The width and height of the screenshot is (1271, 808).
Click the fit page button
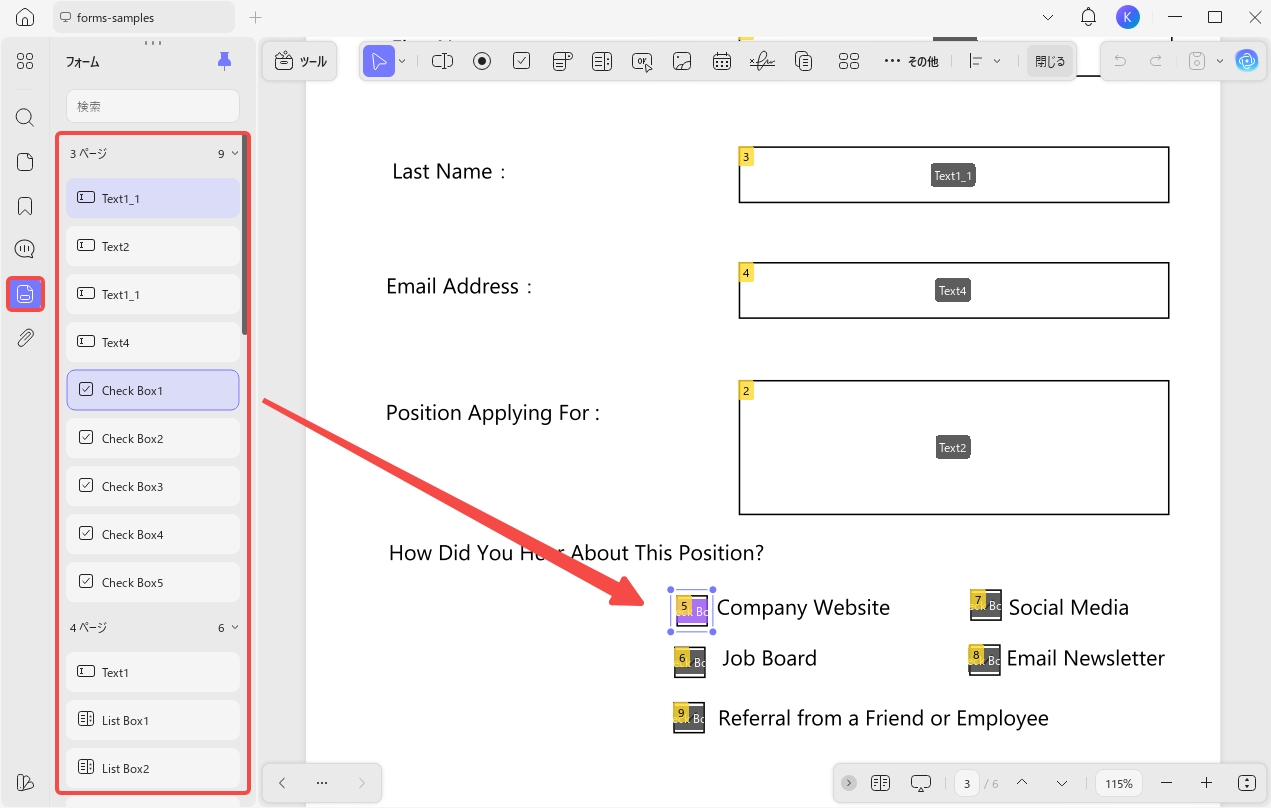tap(1246, 783)
